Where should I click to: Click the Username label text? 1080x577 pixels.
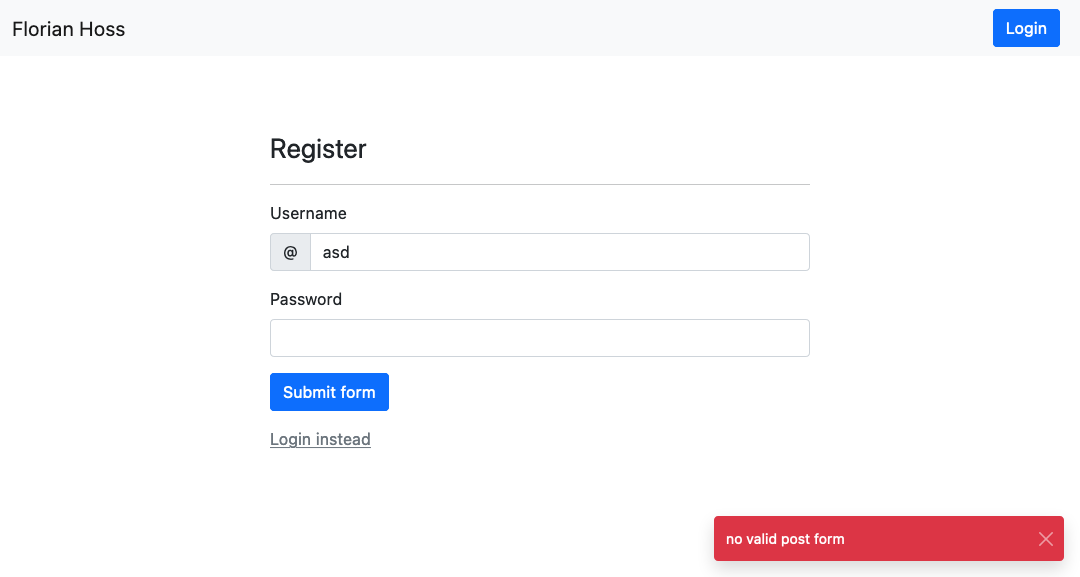308,213
